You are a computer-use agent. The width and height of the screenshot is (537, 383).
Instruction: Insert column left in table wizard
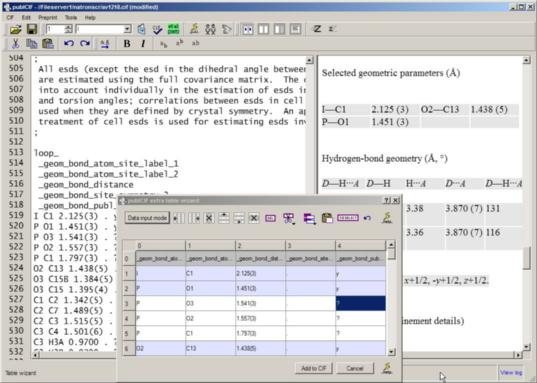pos(178,218)
